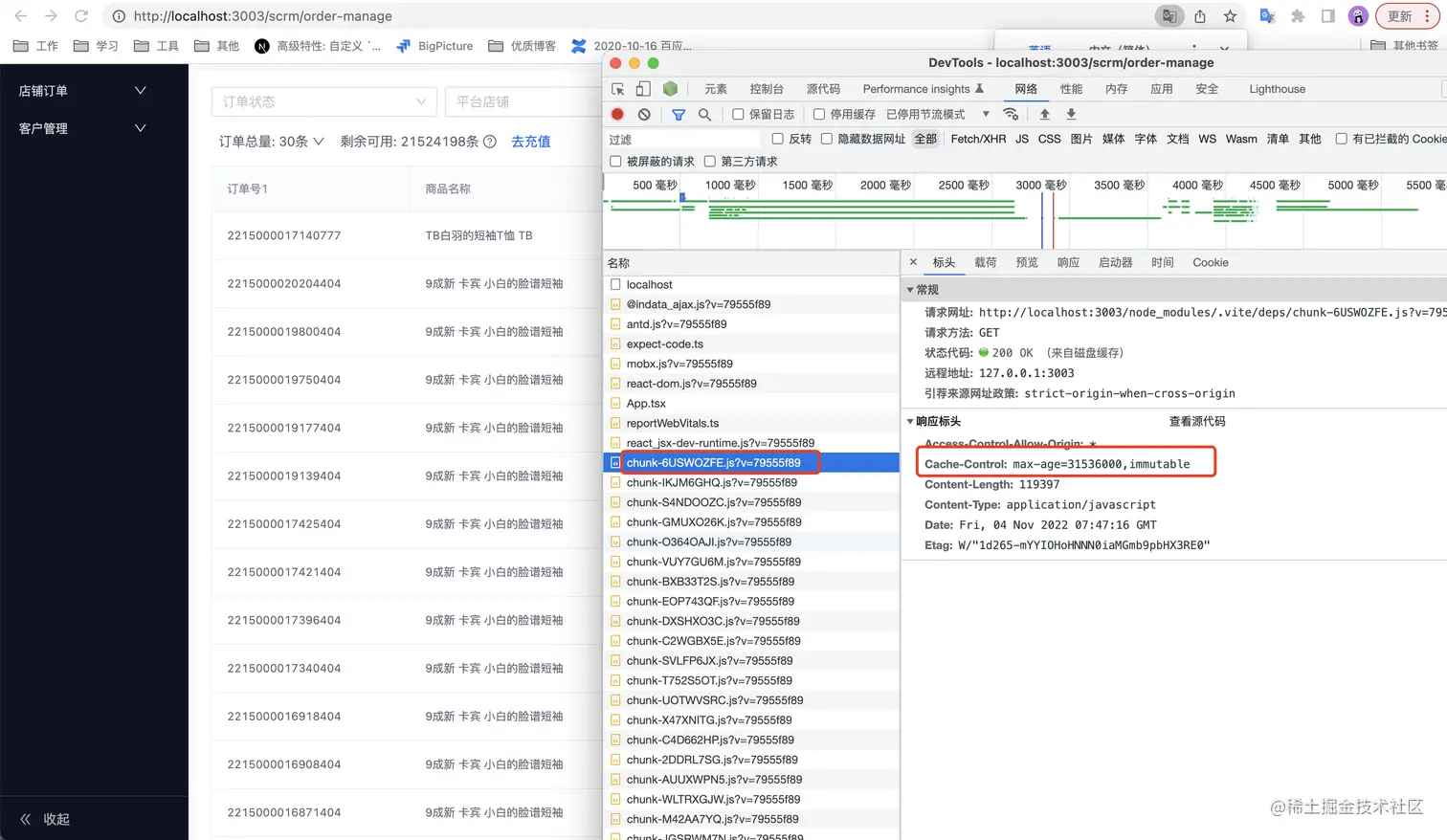
Task: Select request antd.js?v=79555f89
Action: point(751,324)
